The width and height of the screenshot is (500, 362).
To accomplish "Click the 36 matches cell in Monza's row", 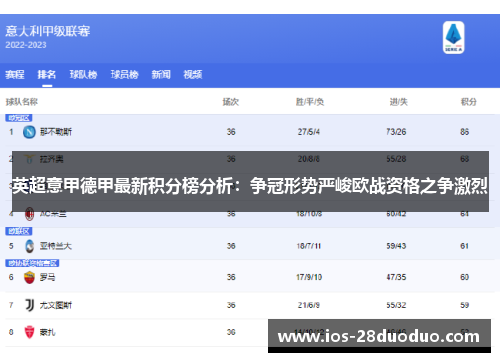I will (231, 332).
